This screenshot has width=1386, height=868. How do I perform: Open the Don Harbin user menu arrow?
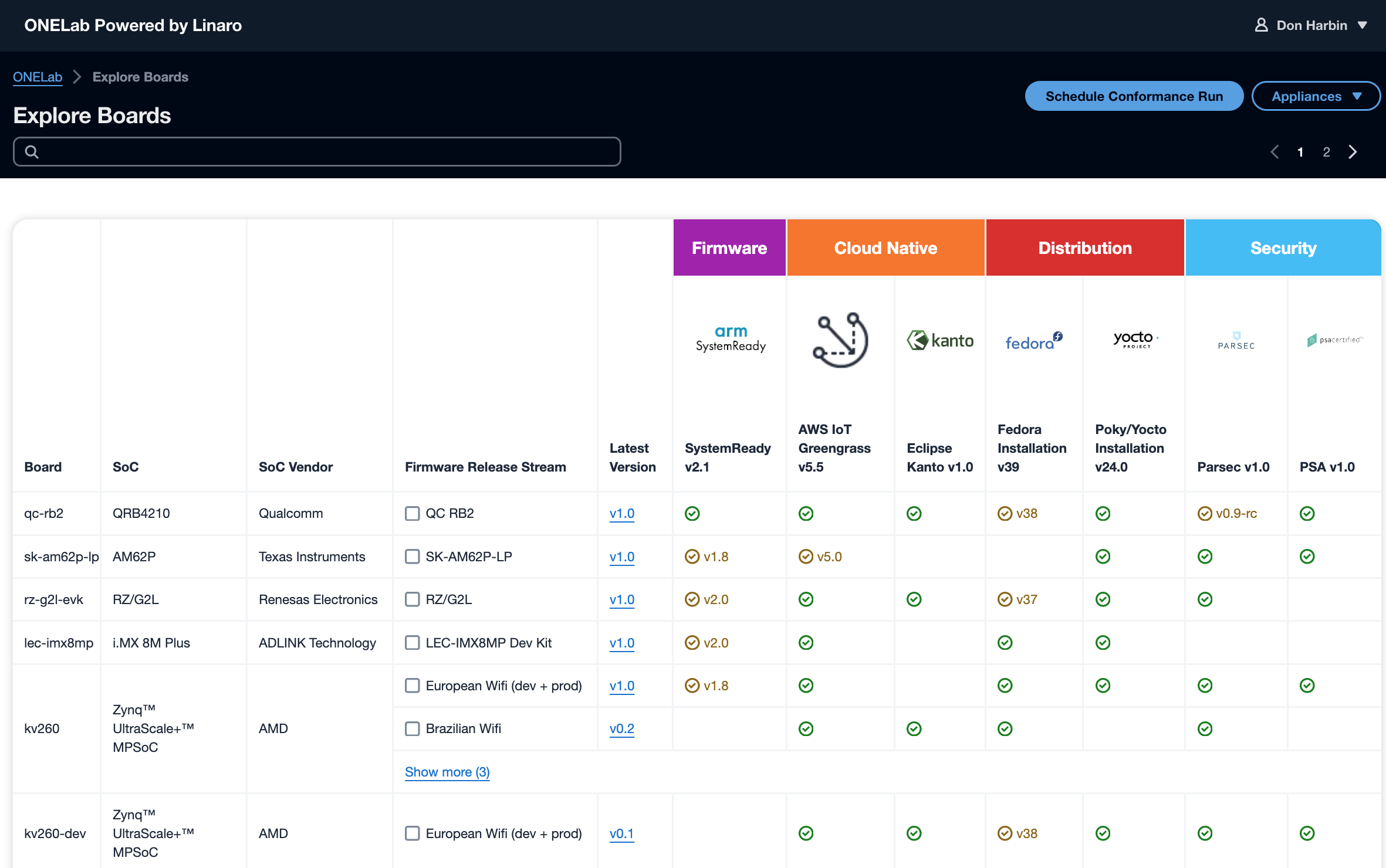1363,25
